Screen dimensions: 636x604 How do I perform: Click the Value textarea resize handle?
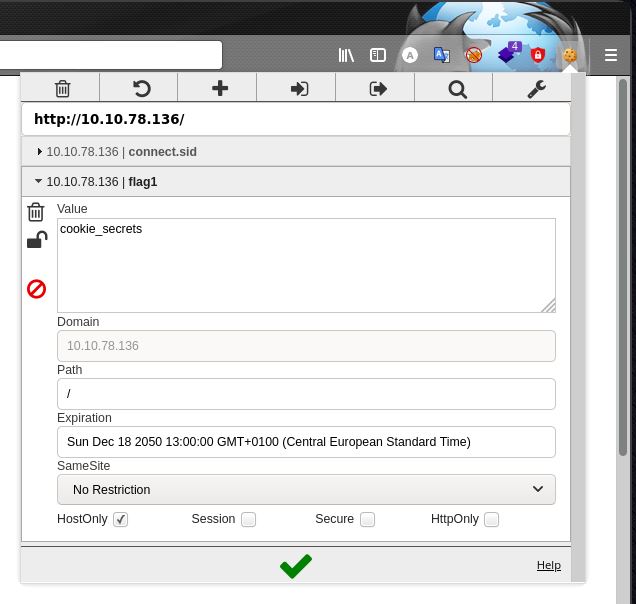(x=548, y=306)
